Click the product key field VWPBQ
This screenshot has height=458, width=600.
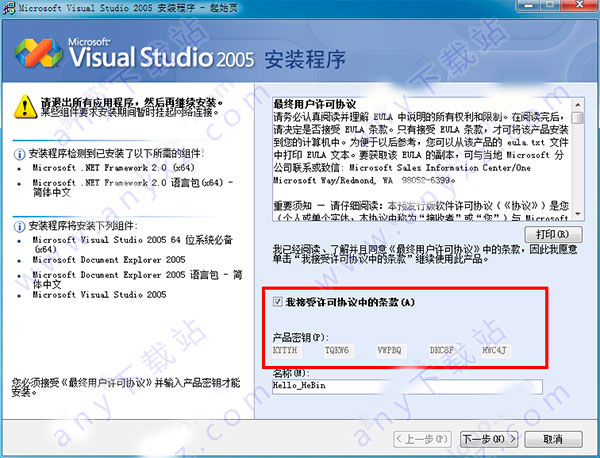click(391, 350)
